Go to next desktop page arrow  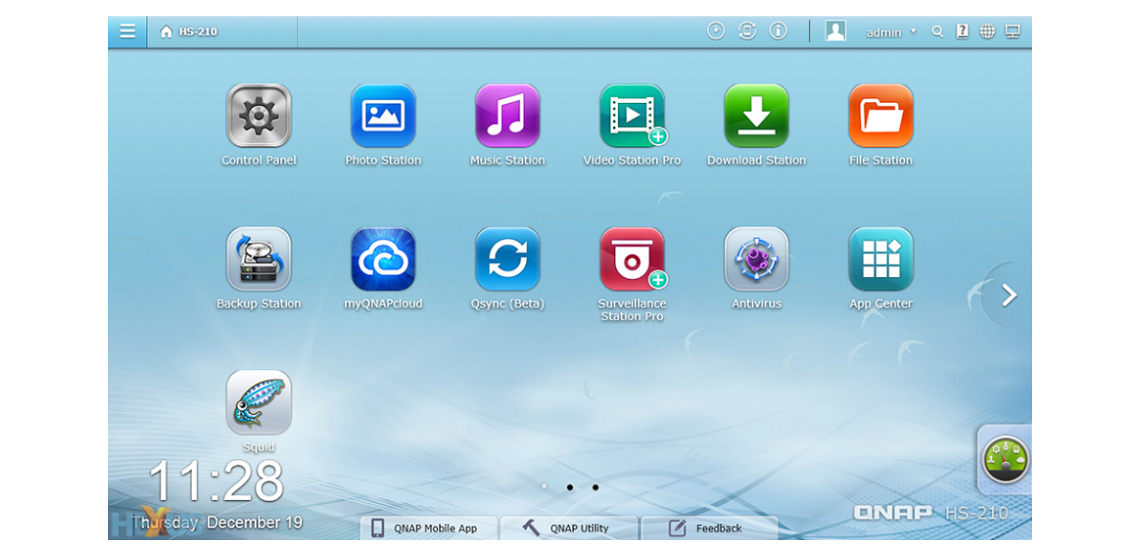click(1008, 295)
